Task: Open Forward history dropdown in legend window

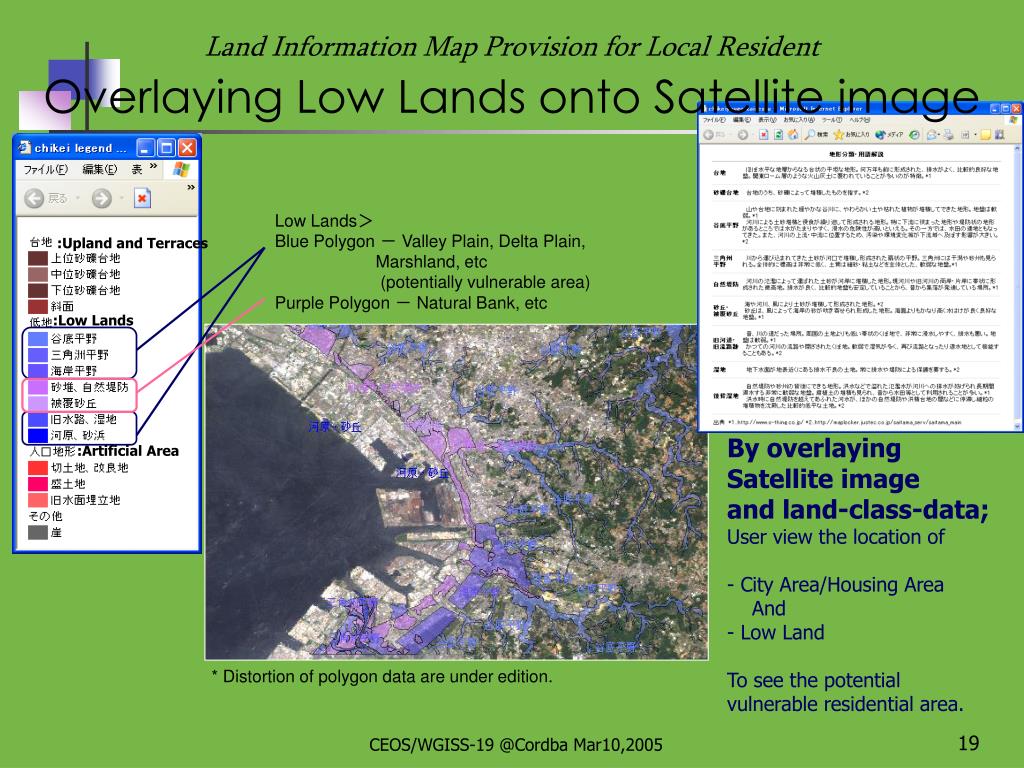Action: (x=121, y=198)
